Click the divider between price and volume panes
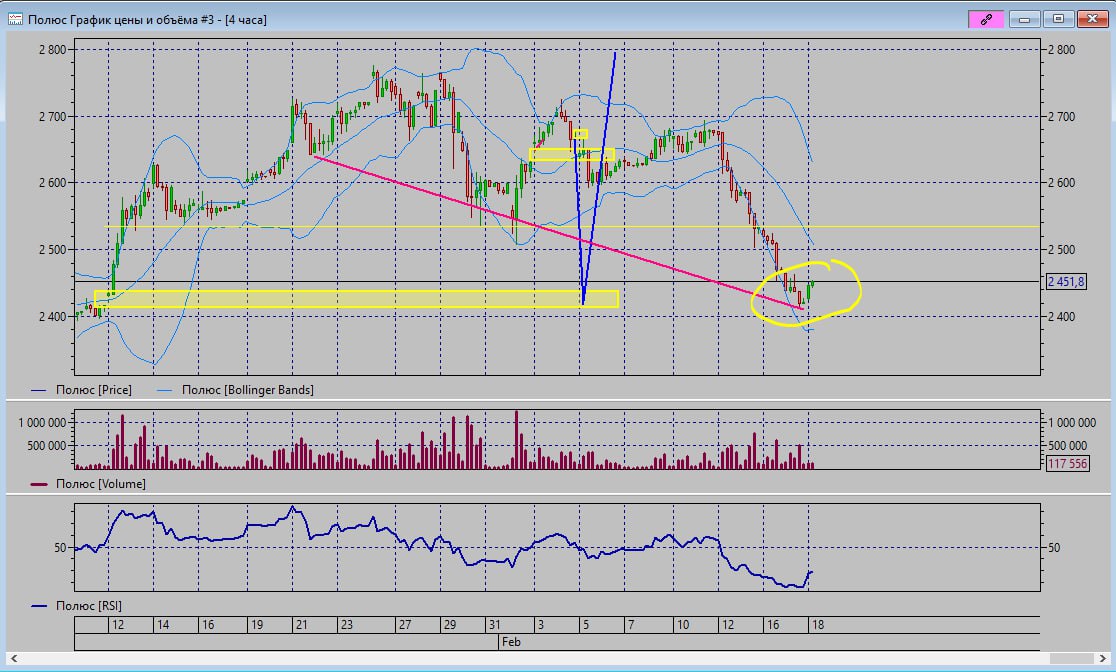The image size is (1116, 672). pyautogui.click(x=558, y=401)
